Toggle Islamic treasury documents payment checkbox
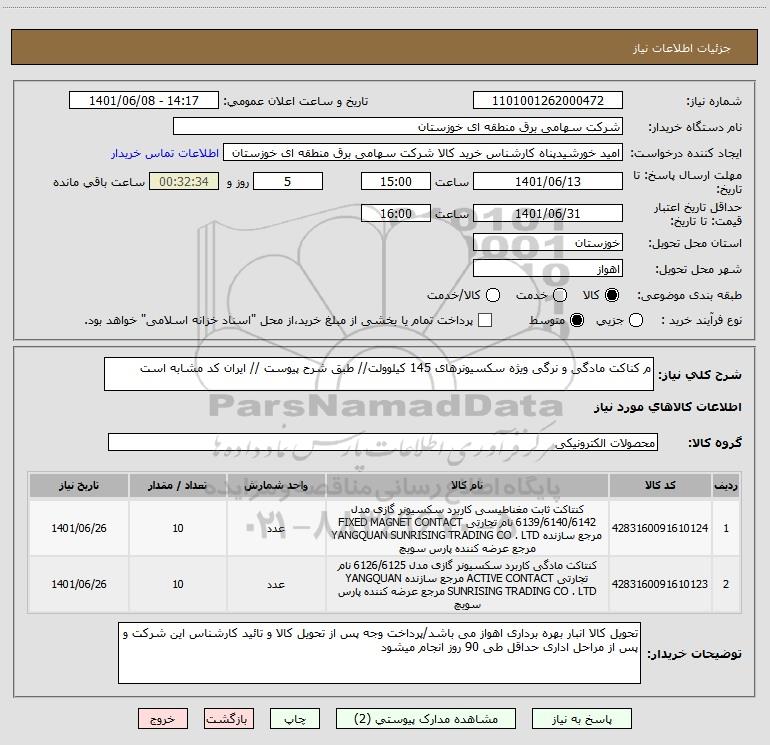The image size is (770, 745). [x=485, y=320]
